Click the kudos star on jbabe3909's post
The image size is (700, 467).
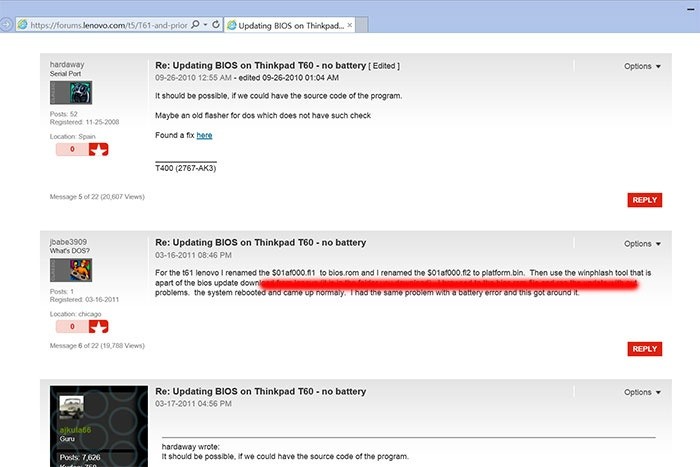click(x=99, y=326)
